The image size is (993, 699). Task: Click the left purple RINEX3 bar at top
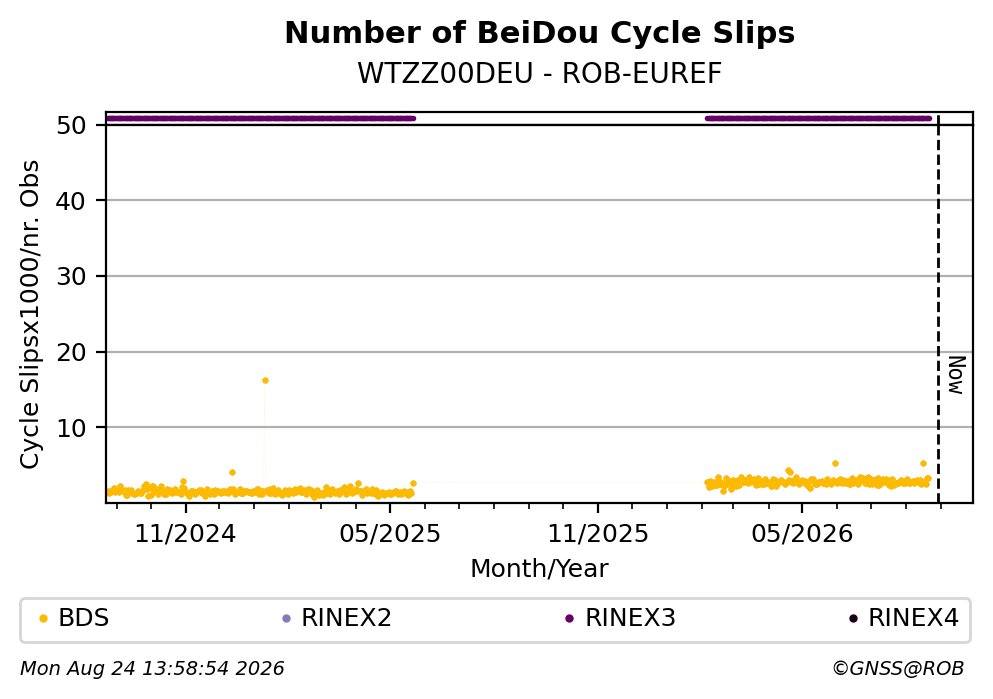(261, 118)
